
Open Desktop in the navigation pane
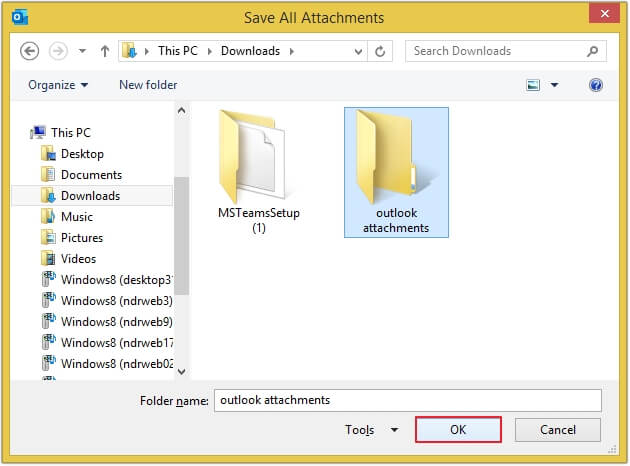point(73,154)
